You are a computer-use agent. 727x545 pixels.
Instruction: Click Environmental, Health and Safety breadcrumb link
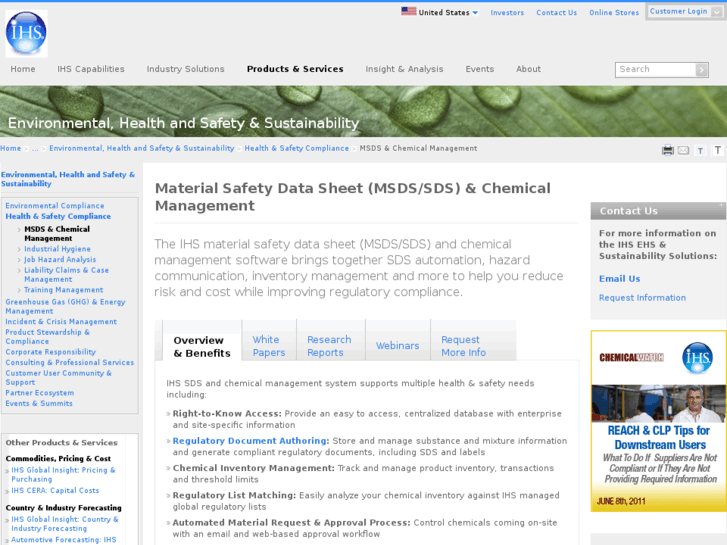tap(142, 148)
